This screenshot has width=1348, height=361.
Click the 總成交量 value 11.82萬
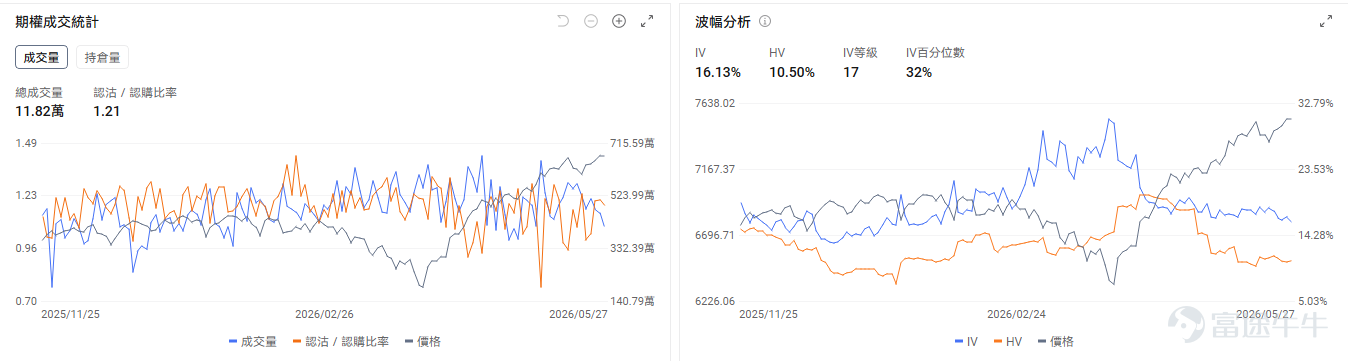[40, 111]
